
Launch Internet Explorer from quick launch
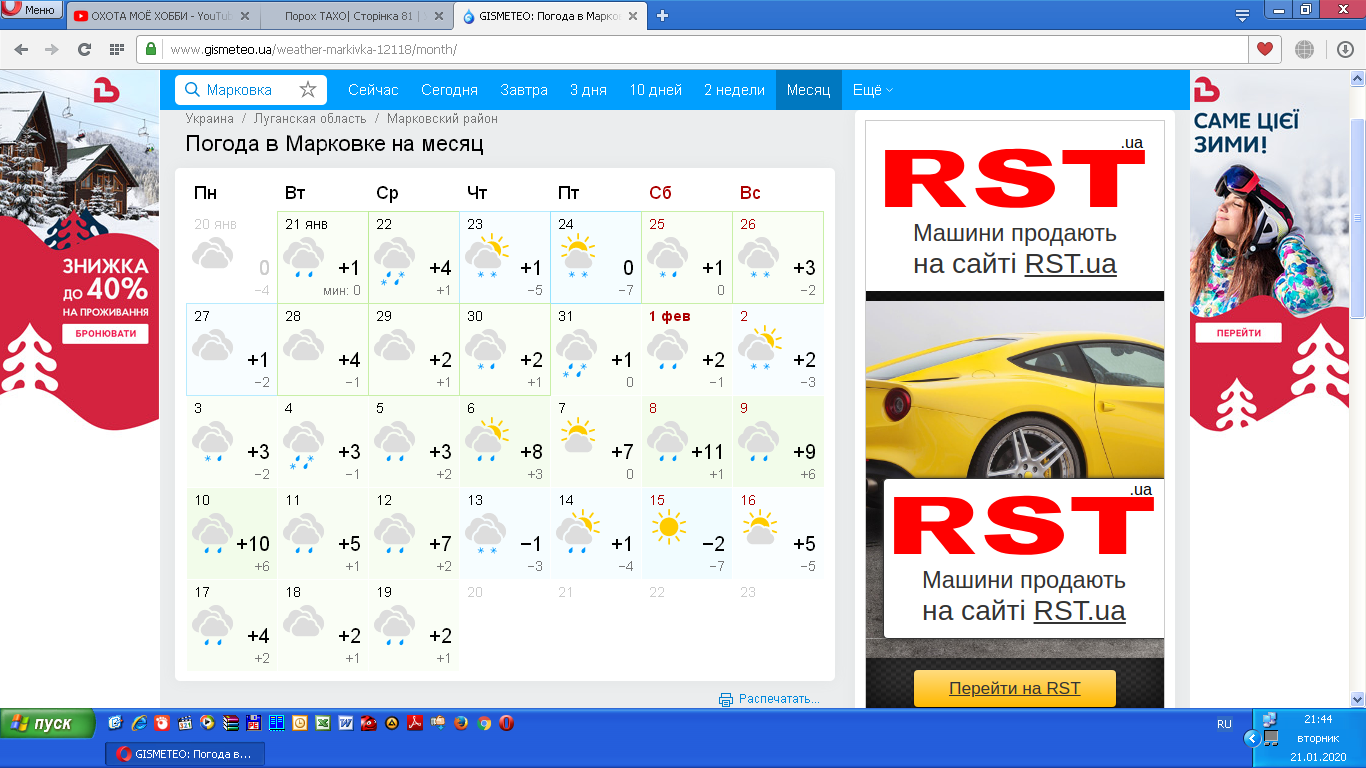pyautogui.click(x=139, y=723)
